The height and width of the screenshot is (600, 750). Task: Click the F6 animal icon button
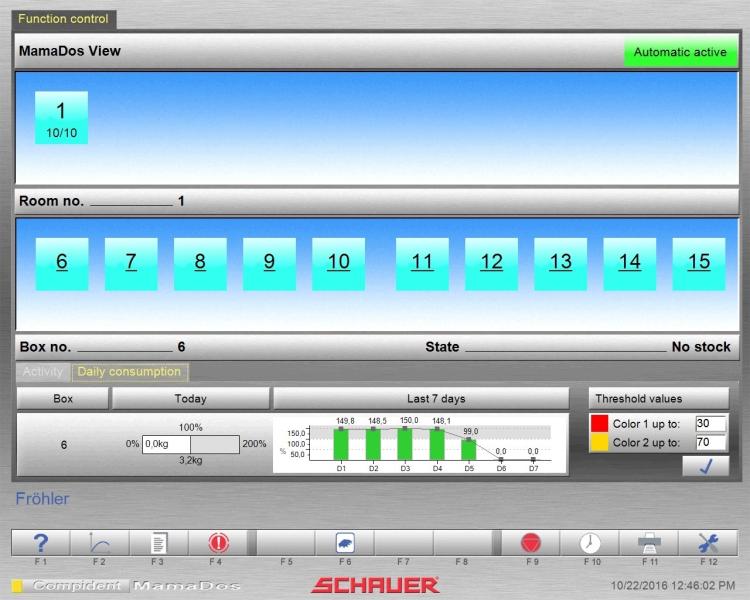tap(344, 543)
